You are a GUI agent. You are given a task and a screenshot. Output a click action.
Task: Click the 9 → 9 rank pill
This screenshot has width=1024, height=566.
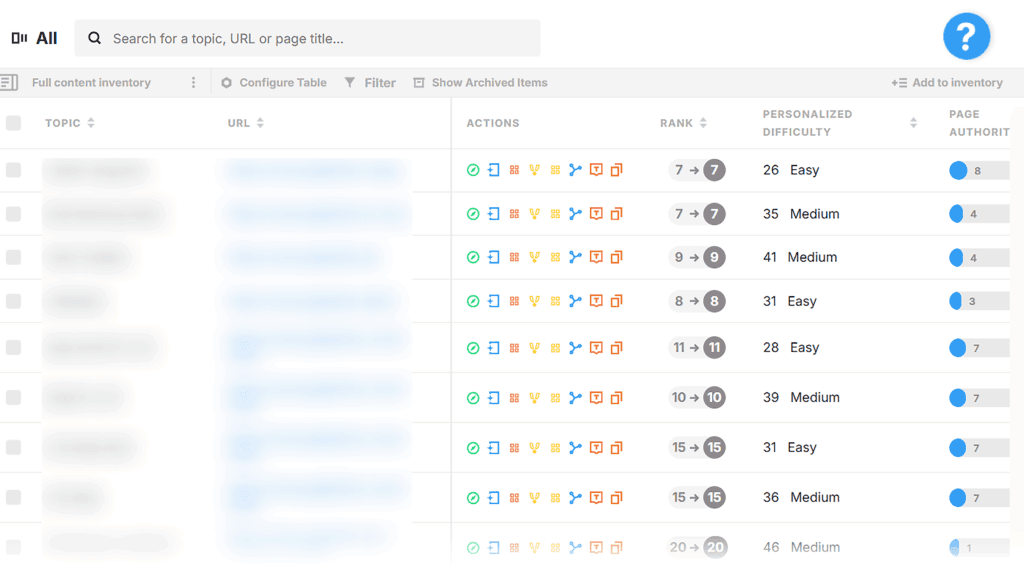pyautogui.click(x=697, y=257)
